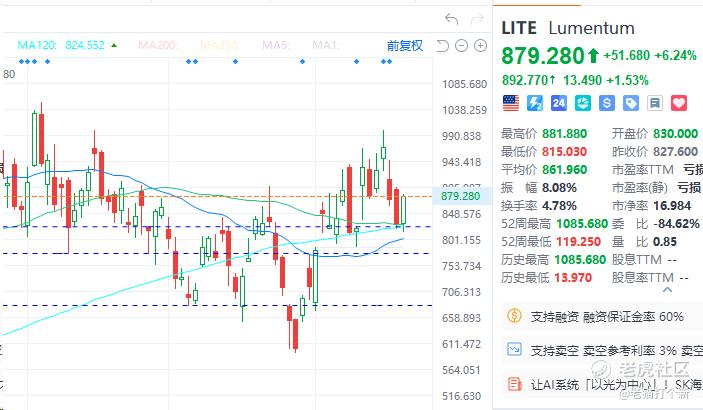Screen dimensions: 703x410
Task: Reset chart view with the curved arrow icon
Action: (x=443, y=46)
